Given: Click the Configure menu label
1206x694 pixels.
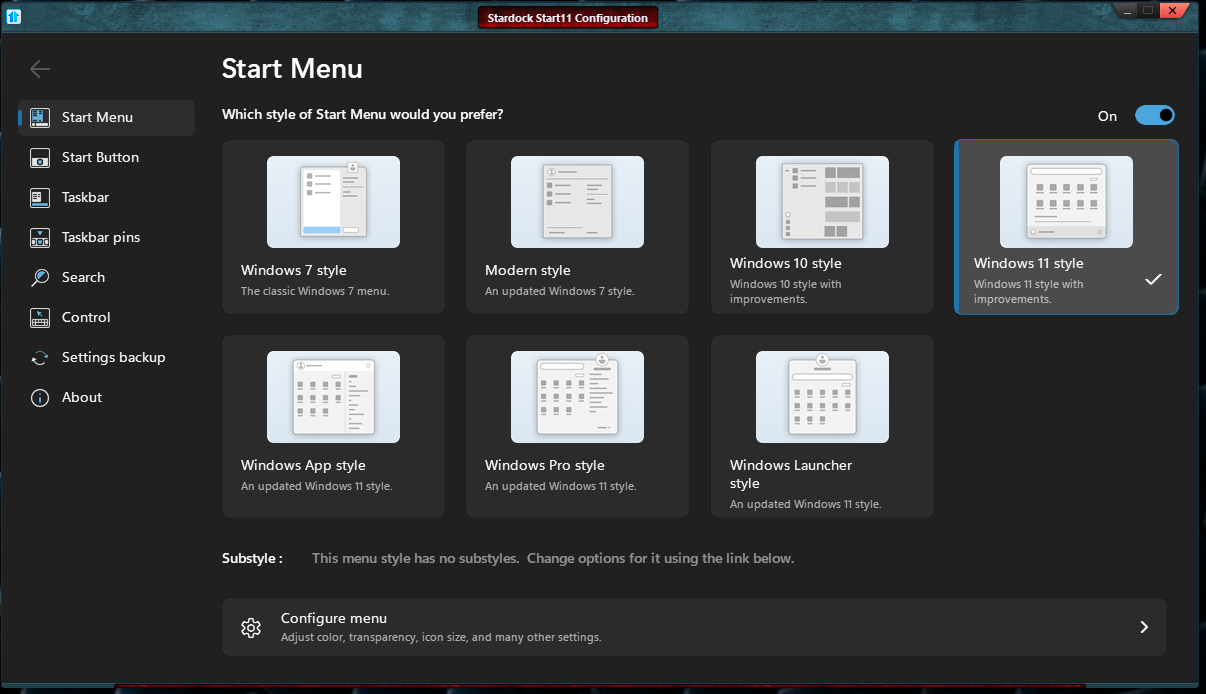Looking at the screenshot, I should coord(334,619).
